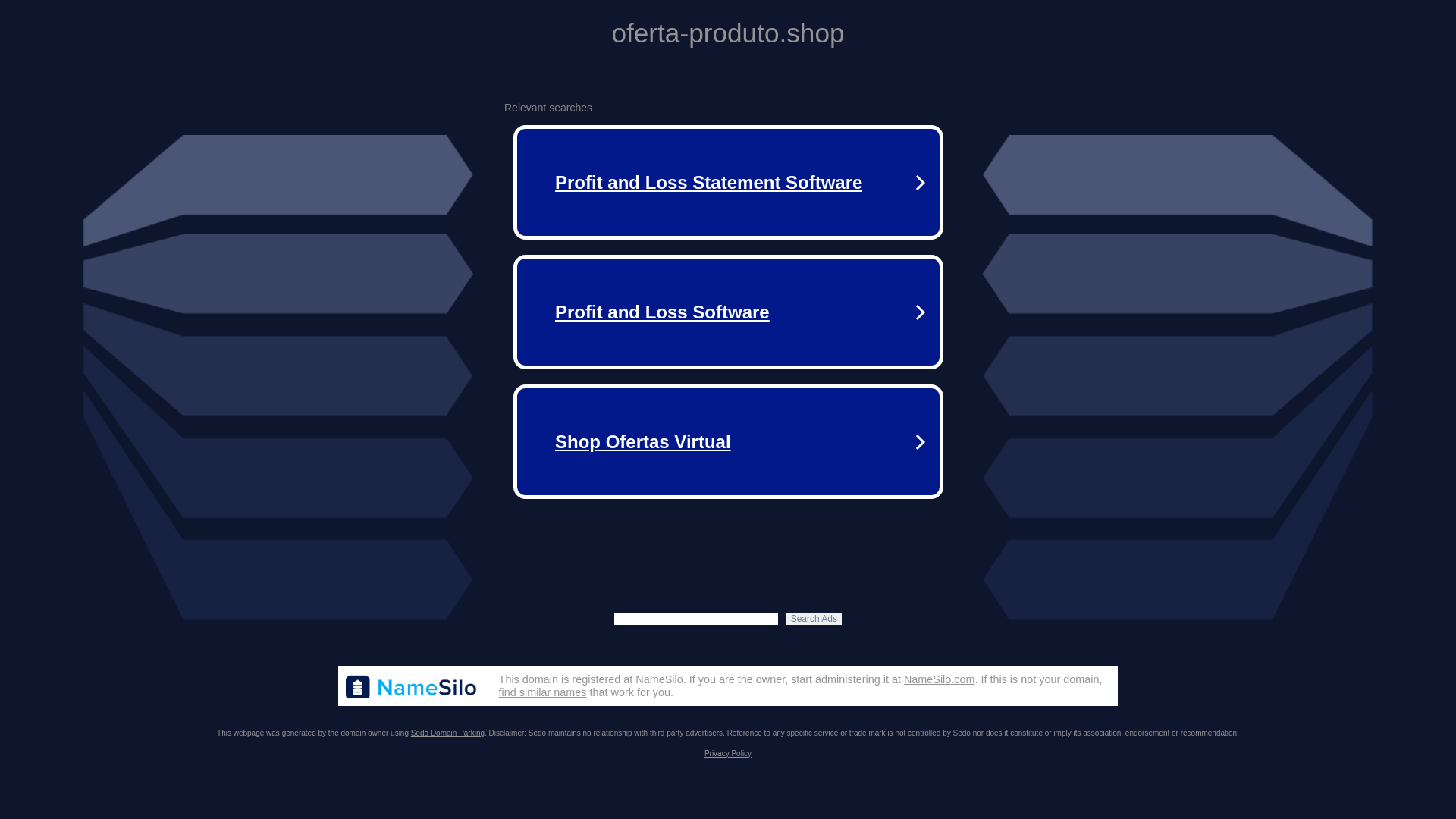Visit the NameSilo.com link

coord(939,679)
